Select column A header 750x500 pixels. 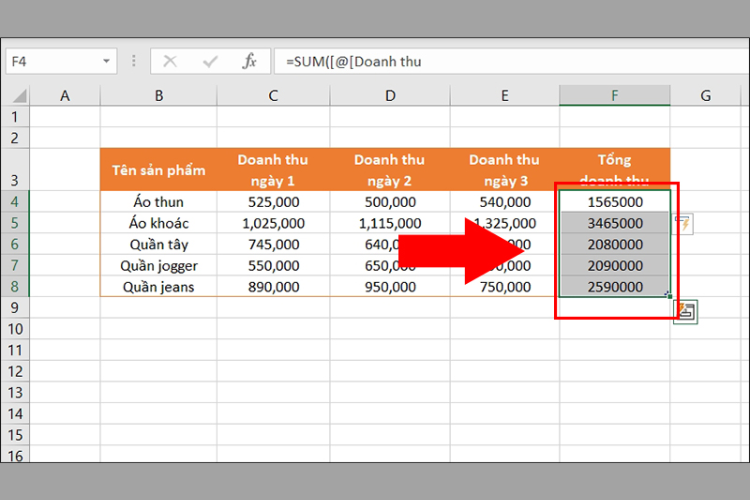pyautogui.click(x=65, y=96)
